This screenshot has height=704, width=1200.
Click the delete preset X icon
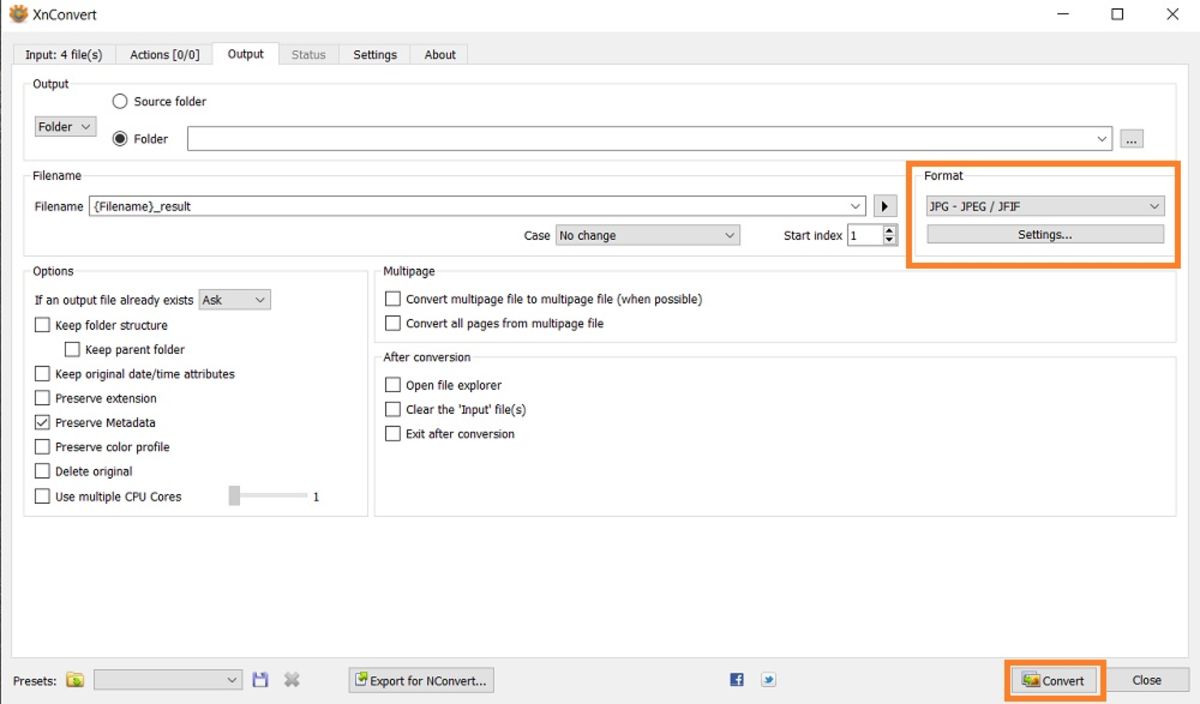point(292,680)
